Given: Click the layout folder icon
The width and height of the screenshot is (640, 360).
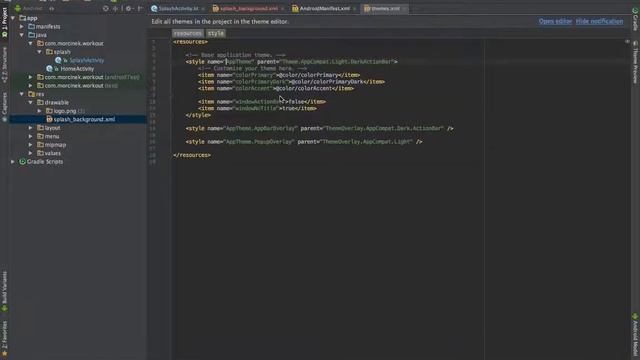Looking at the screenshot, I should click(x=40, y=128).
